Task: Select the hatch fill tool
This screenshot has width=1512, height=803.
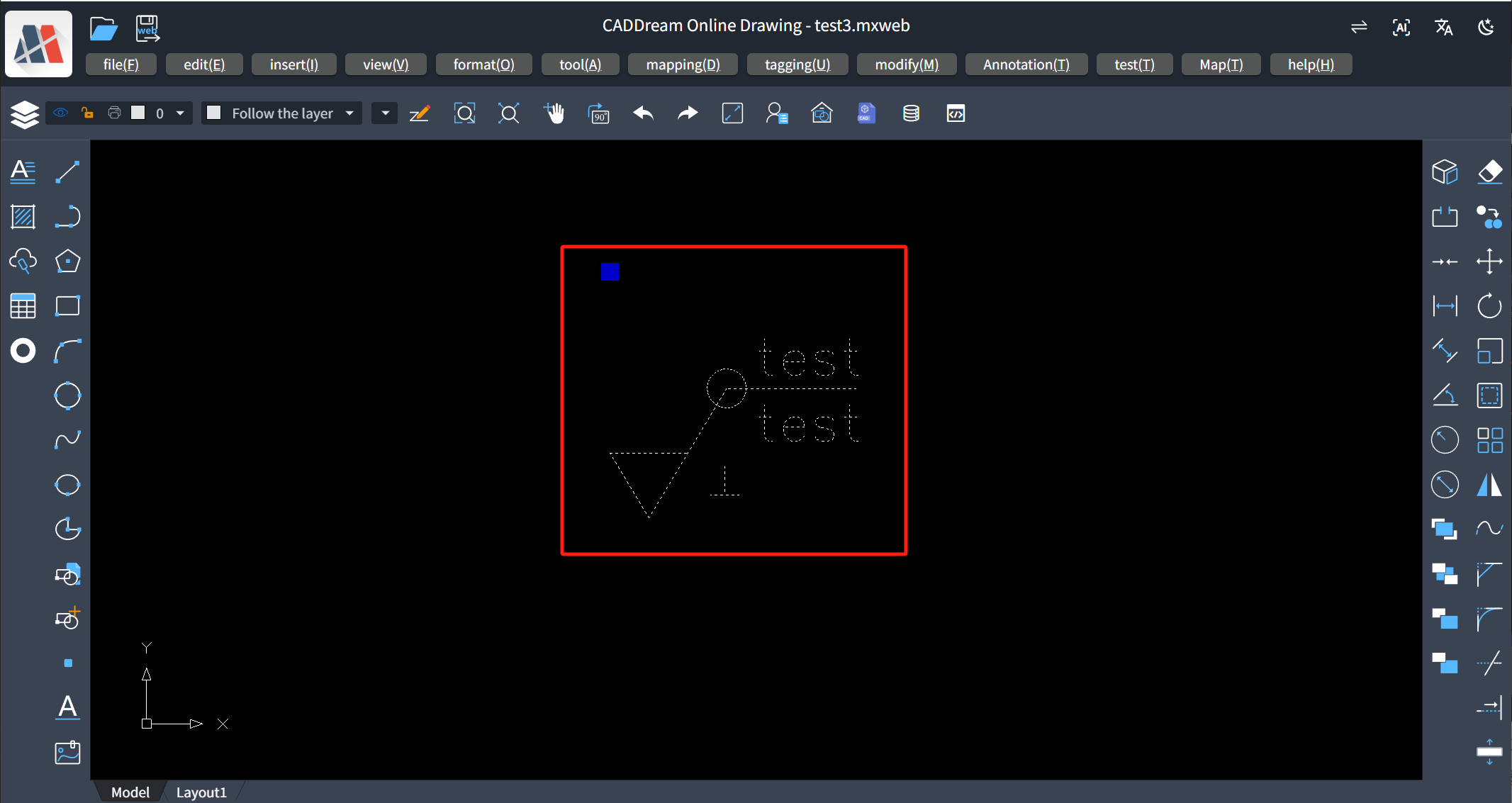Action: click(x=23, y=216)
